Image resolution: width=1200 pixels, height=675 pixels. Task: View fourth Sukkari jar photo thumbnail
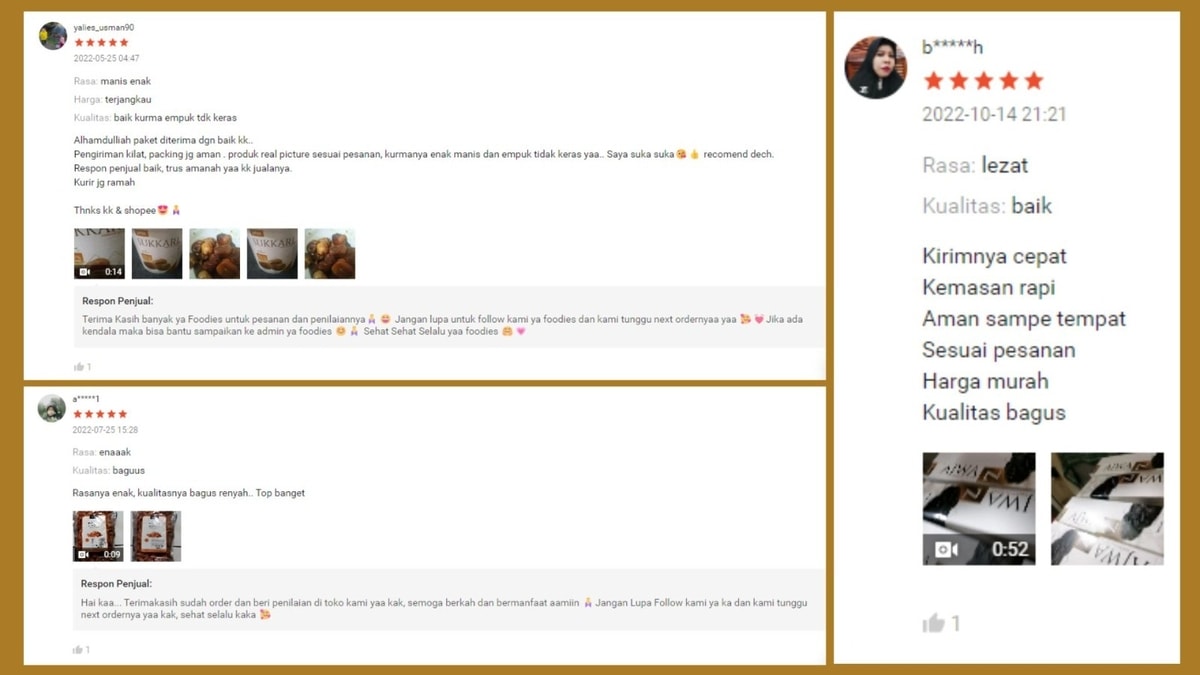[272, 254]
